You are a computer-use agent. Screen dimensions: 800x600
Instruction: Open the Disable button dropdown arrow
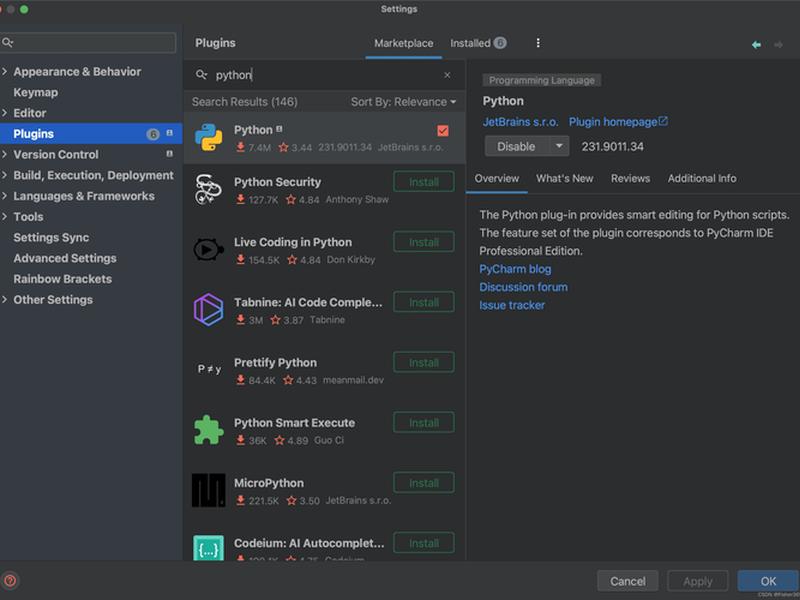coord(559,146)
